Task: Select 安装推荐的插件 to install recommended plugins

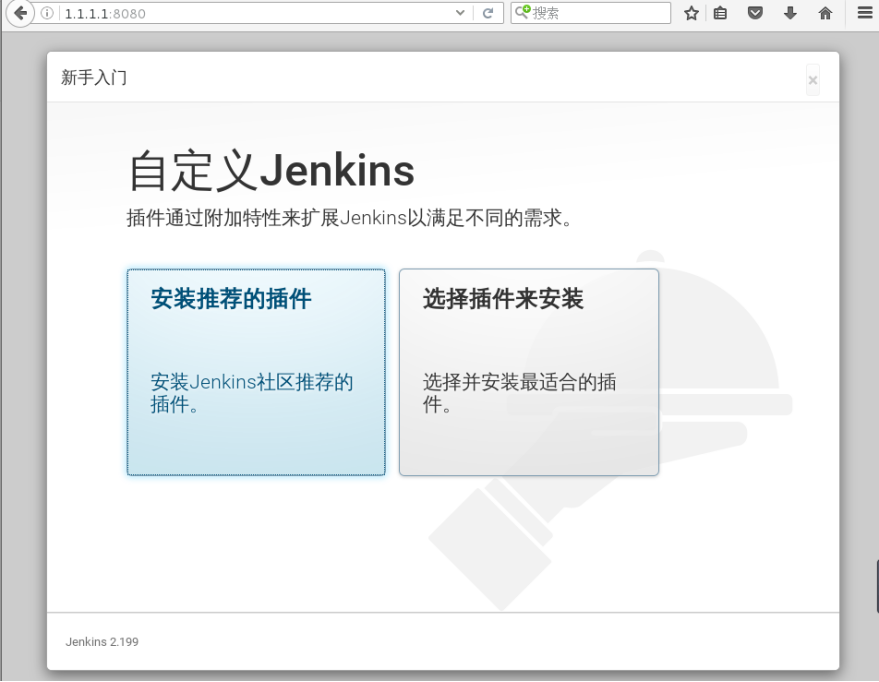Action: point(256,372)
